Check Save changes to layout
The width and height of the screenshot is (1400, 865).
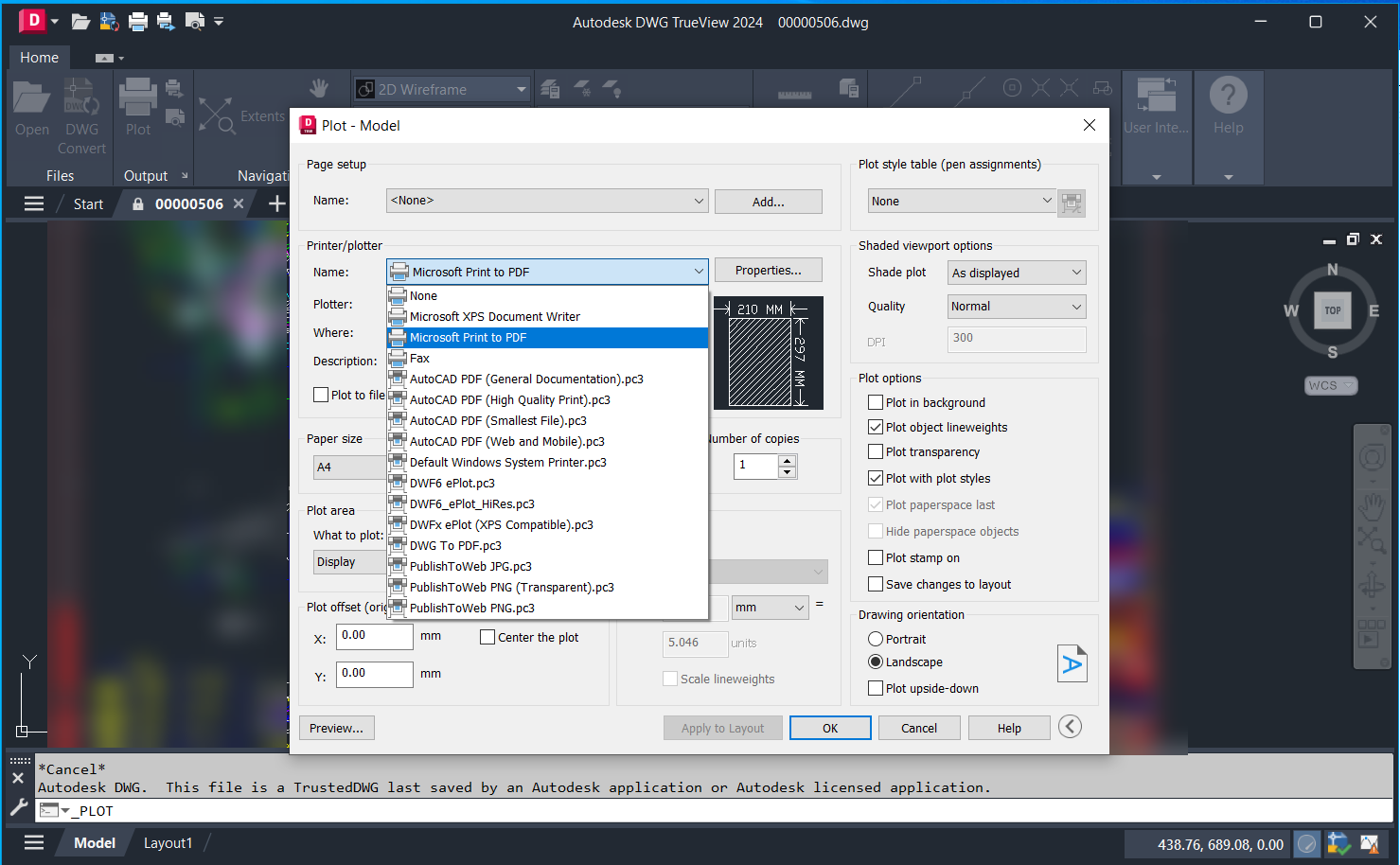point(876,584)
